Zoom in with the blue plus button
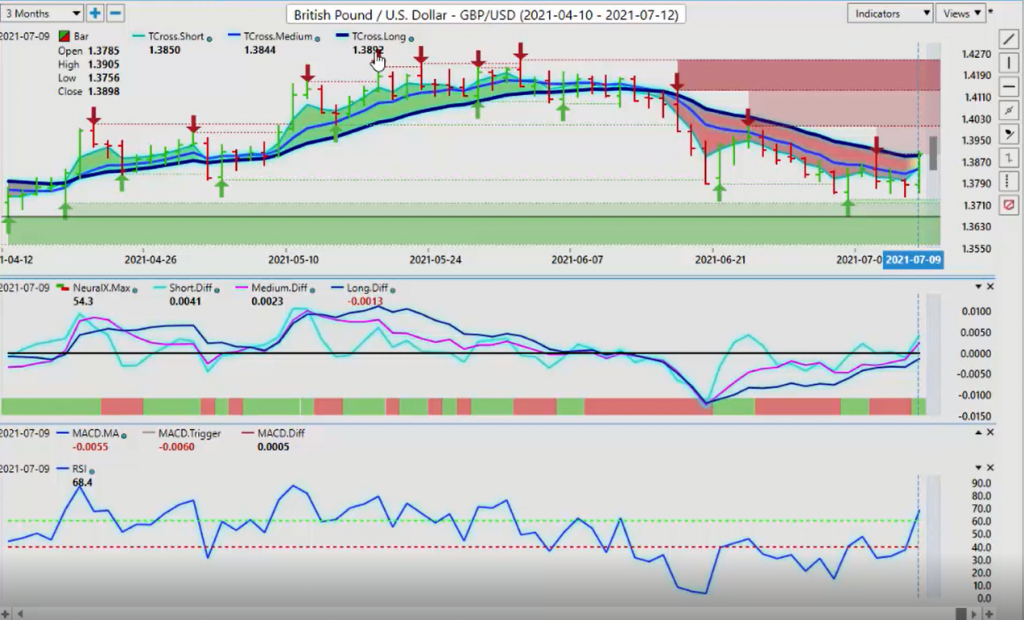 [x=95, y=13]
